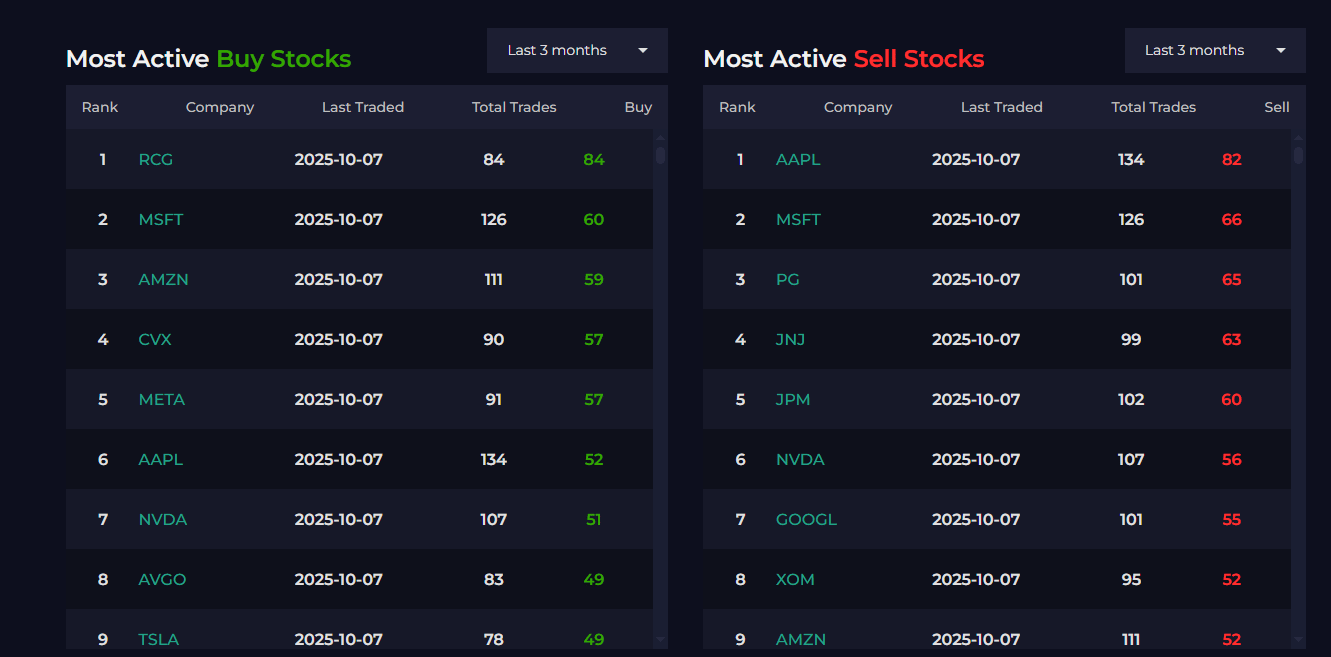Click the sell count 66 for MSFT

click(x=1232, y=219)
